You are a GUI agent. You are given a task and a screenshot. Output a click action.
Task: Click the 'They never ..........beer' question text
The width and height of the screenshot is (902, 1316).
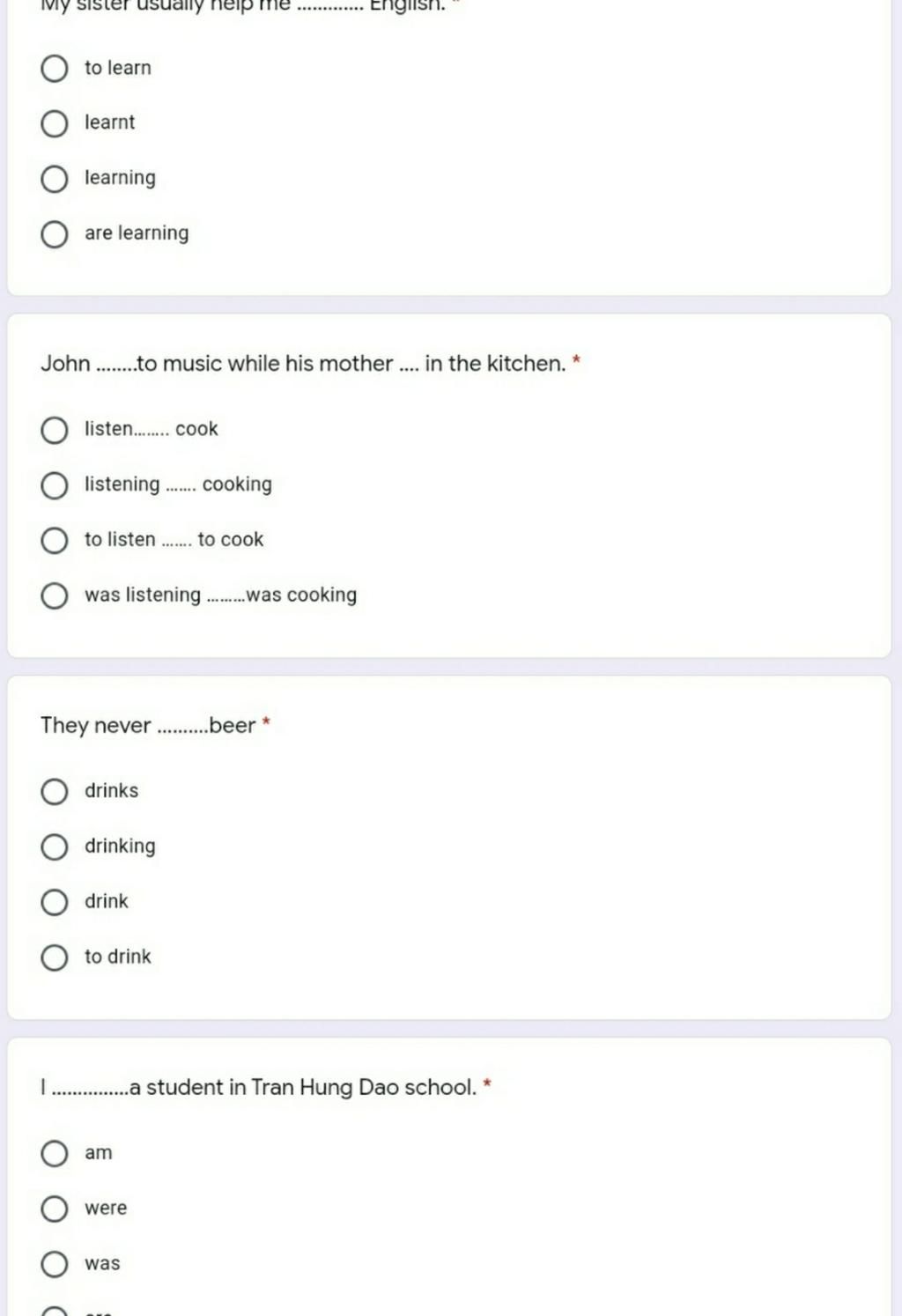point(148,726)
